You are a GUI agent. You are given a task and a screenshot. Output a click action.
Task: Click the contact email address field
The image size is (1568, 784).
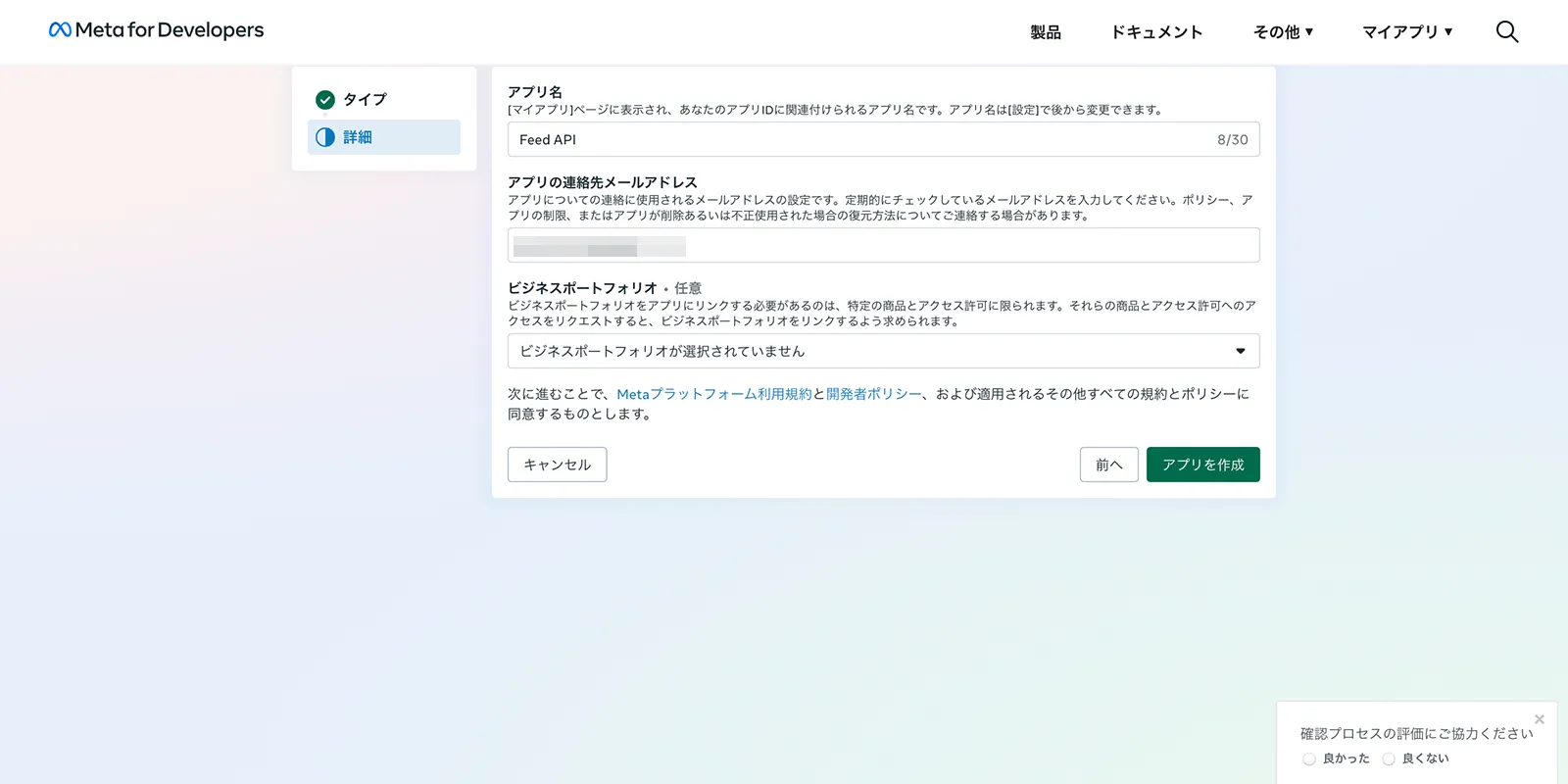click(x=883, y=245)
